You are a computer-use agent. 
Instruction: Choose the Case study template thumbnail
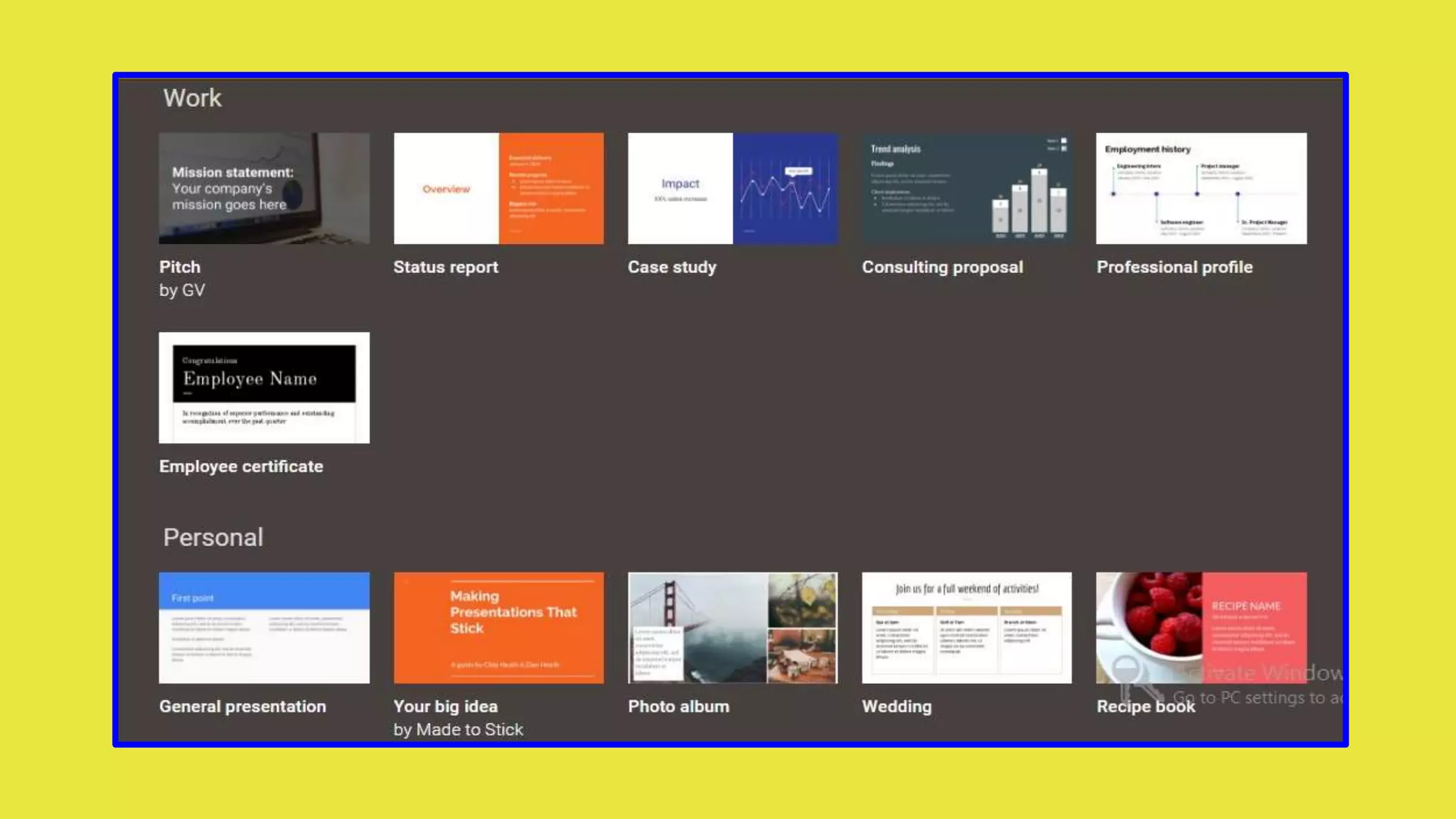[732, 188]
